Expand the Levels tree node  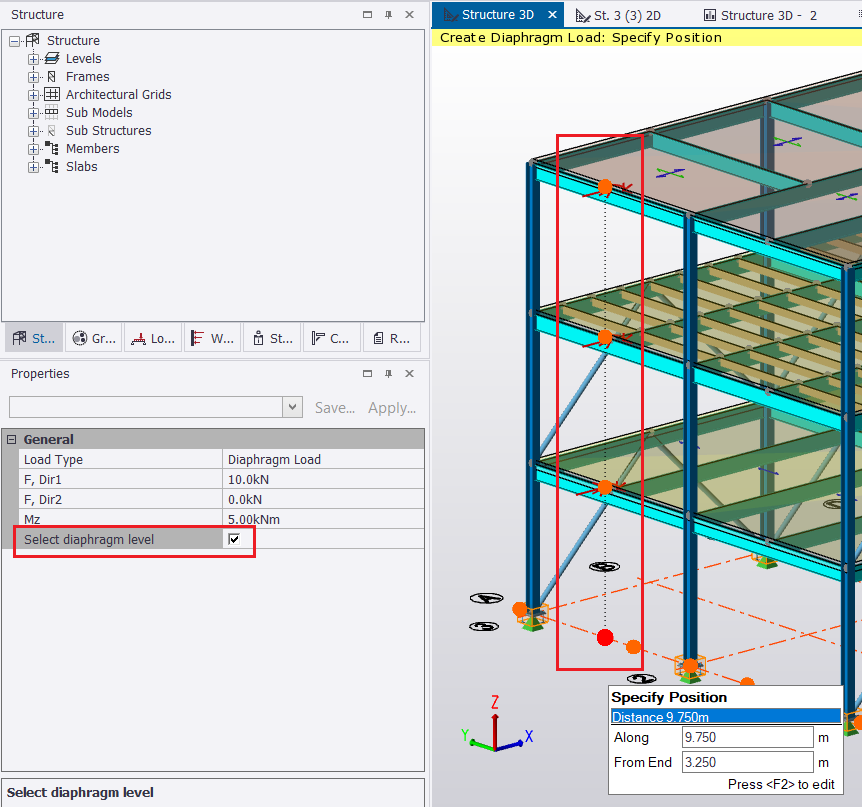pyautogui.click(x=34, y=59)
